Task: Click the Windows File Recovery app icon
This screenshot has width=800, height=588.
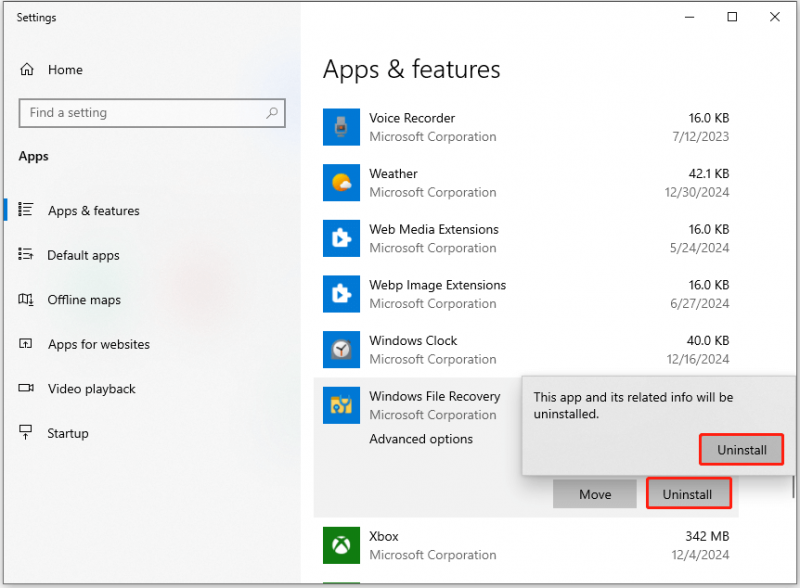Action: pos(341,405)
